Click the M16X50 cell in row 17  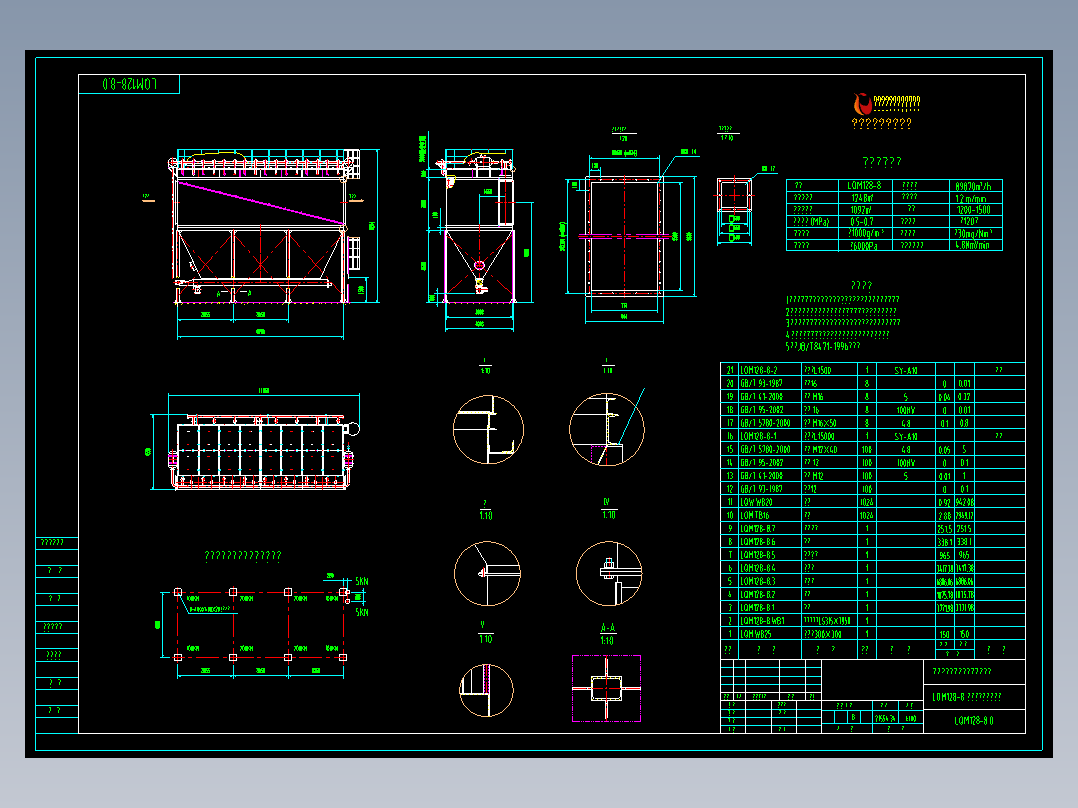click(829, 423)
